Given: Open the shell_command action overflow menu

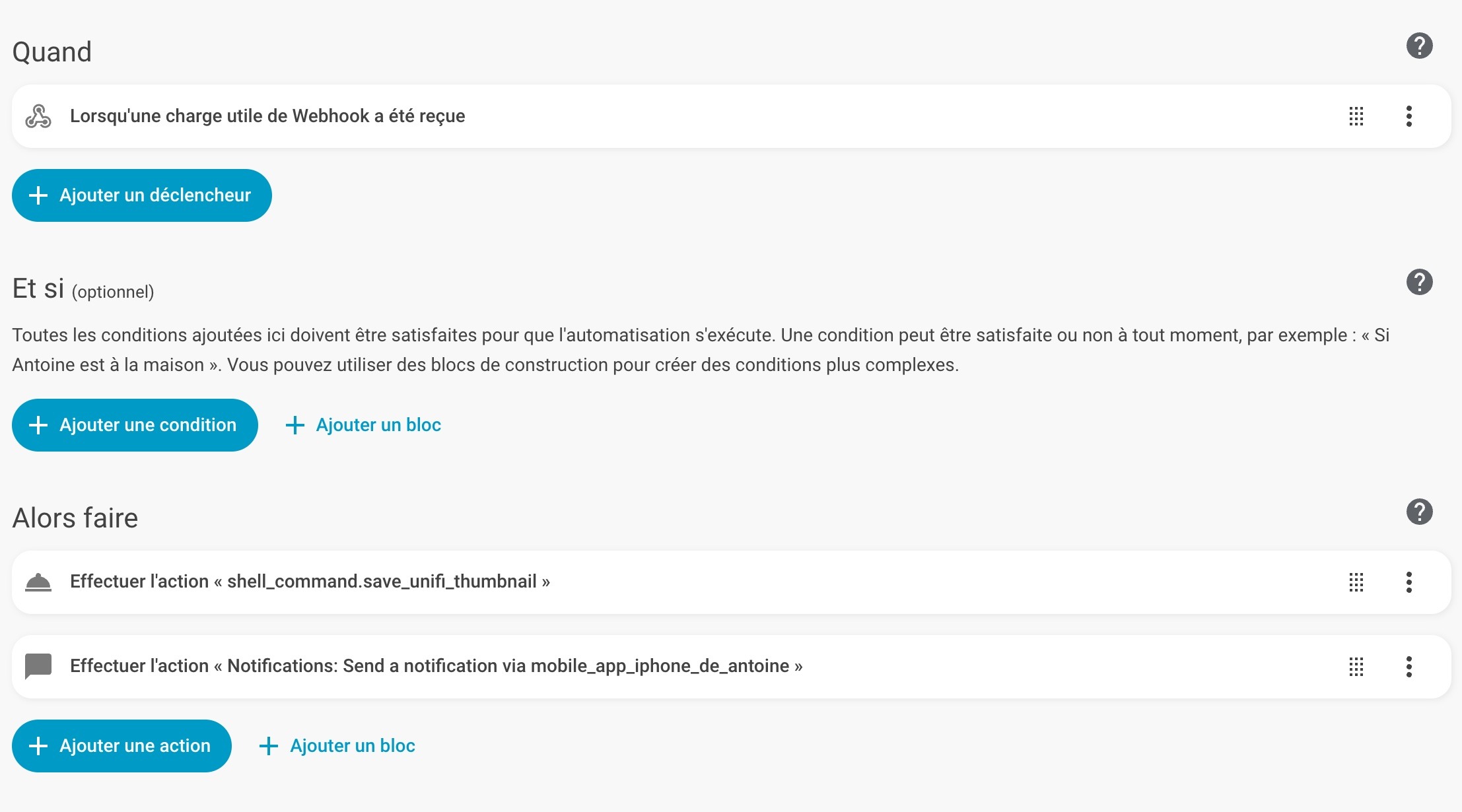Looking at the screenshot, I should pyautogui.click(x=1409, y=582).
